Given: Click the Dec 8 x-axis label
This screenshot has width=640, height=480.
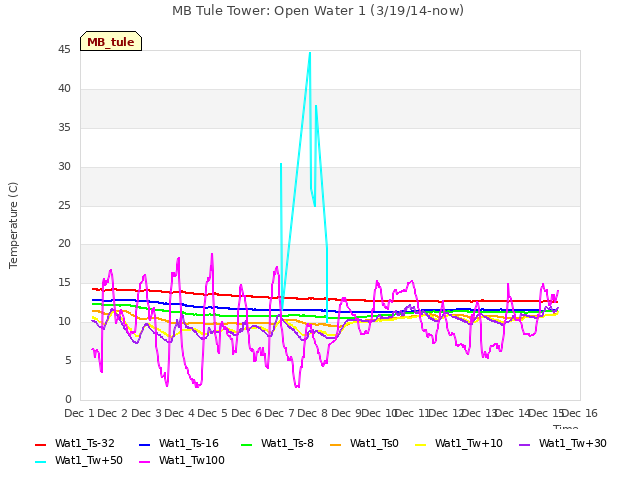Looking at the screenshot, I should pyautogui.click(x=313, y=413).
